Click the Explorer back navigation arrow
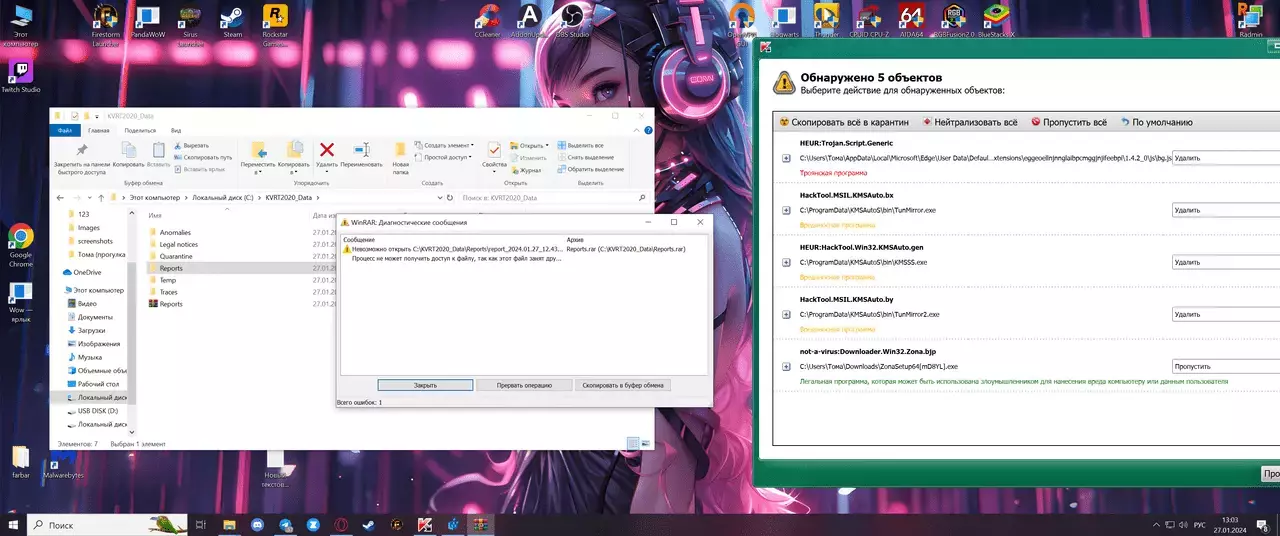 [x=58, y=198]
